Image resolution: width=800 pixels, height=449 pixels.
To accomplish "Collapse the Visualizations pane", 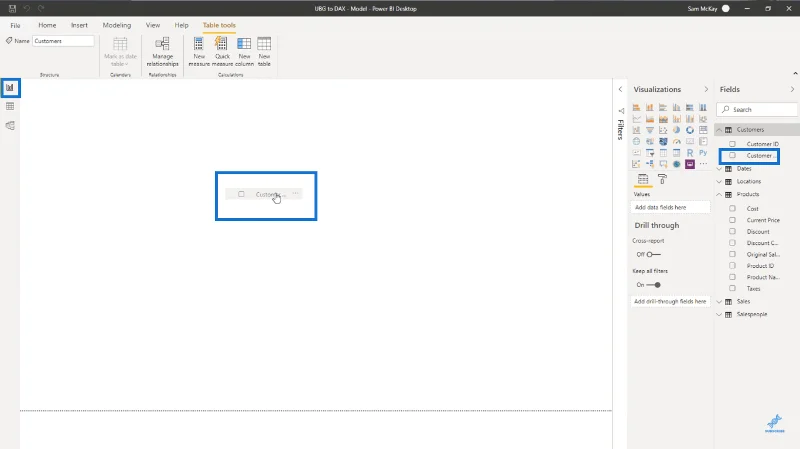I will click(706, 89).
